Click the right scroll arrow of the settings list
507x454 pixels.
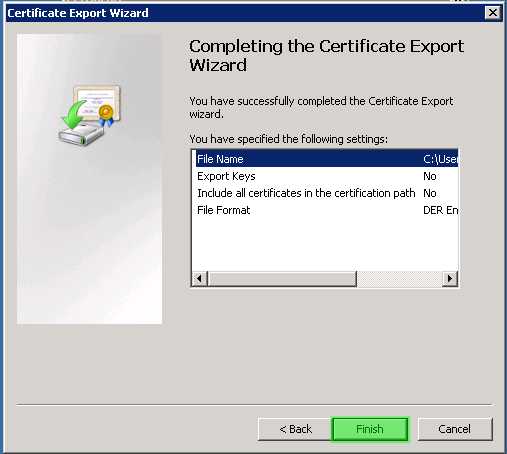click(450, 278)
